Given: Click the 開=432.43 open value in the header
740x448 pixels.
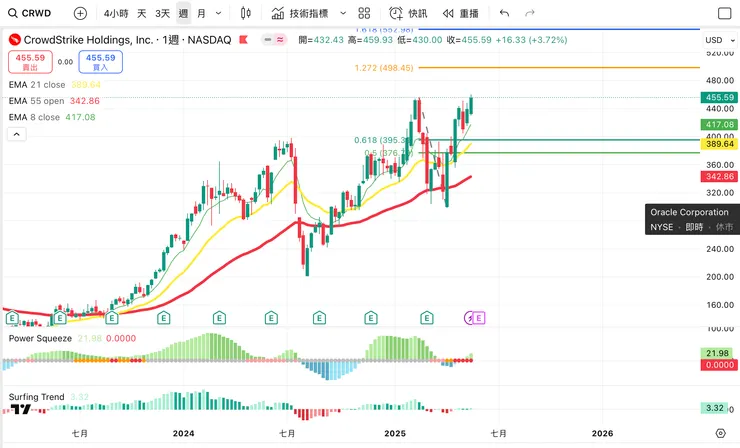Looking at the screenshot, I should 321,40.
